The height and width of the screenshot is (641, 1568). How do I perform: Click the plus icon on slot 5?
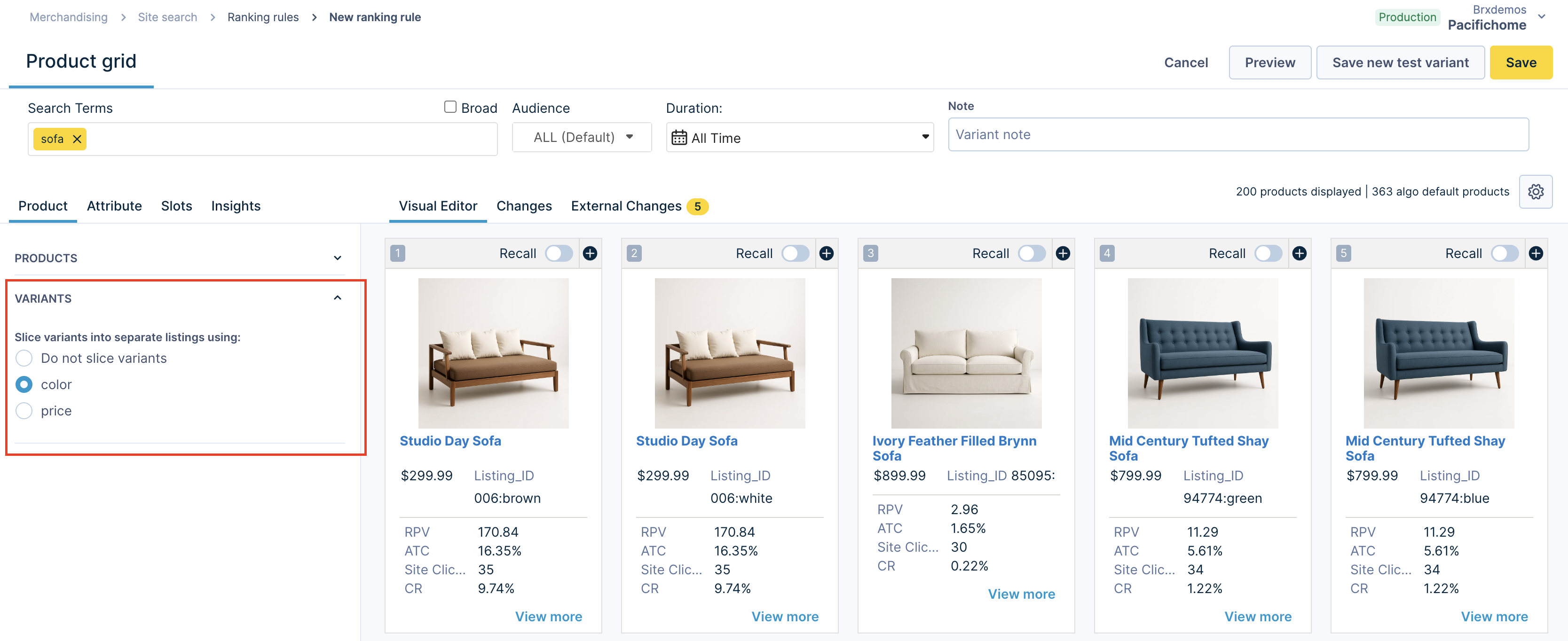(1535, 253)
